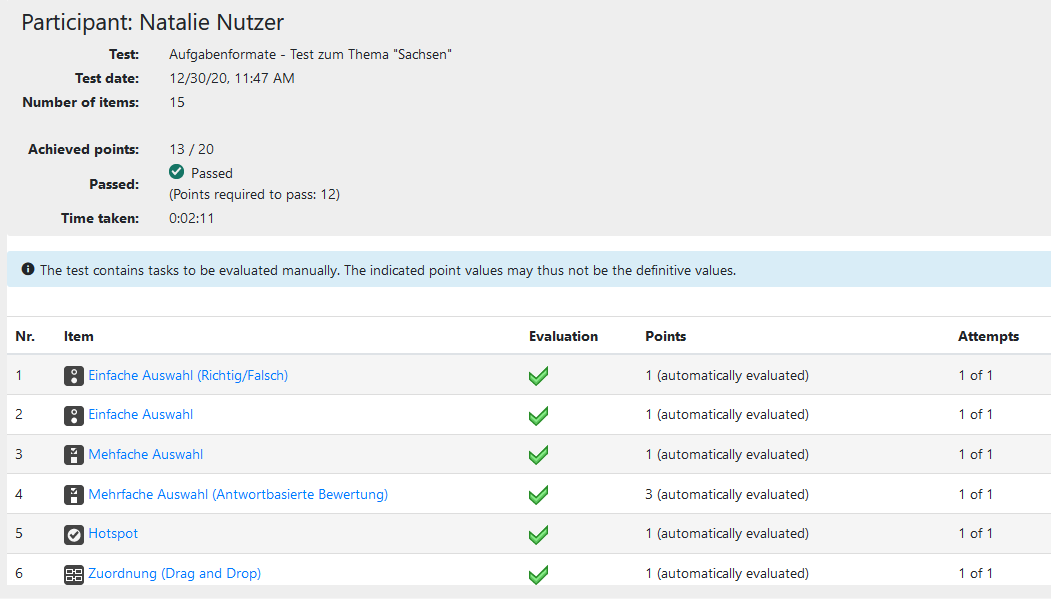The image size is (1051, 599).
Task: Click the Points column header
Action: pos(666,337)
